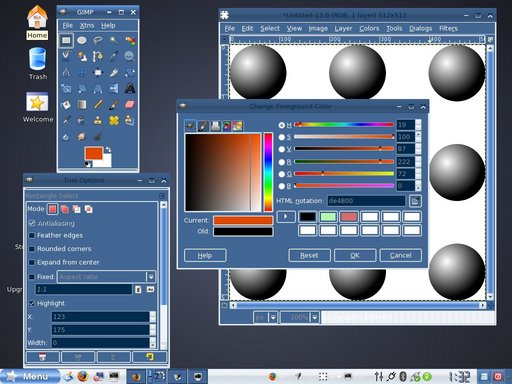This screenshot has width=512, height=384.
Task: Click the toolbox foreground orange color swatch
Action: (x=94, y=154)
